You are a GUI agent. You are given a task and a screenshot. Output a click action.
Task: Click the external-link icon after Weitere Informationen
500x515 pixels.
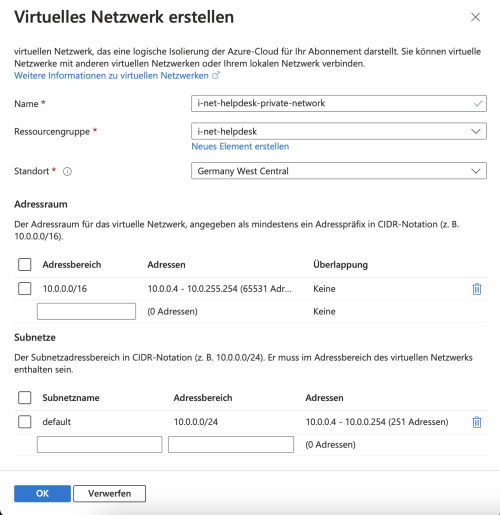point(216,75)
